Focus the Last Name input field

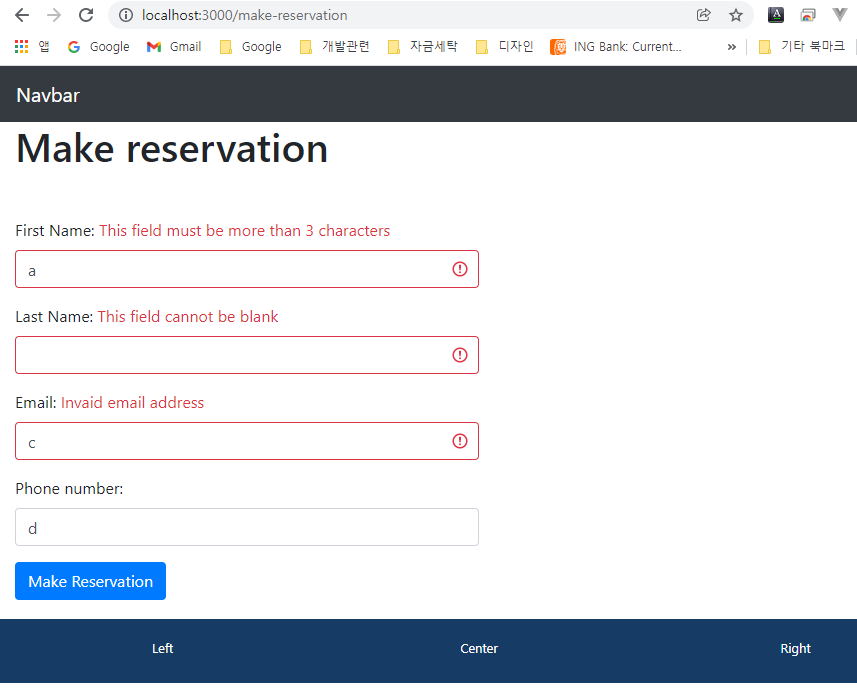247,355
